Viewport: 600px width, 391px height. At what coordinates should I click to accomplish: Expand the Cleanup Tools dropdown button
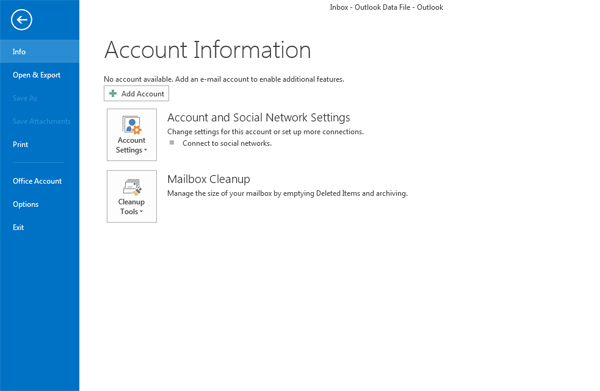click(x=132, y=196)
